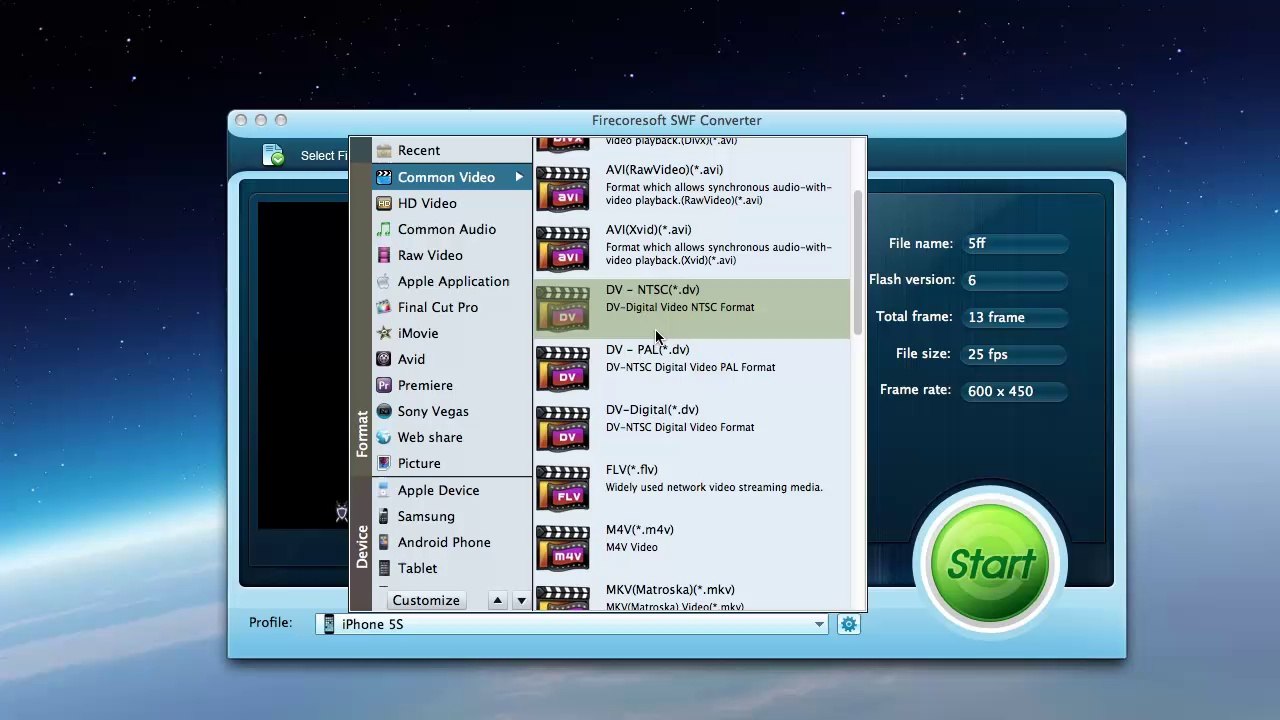Choose the Picture category

pyautogui.click(x=452, y=463)
